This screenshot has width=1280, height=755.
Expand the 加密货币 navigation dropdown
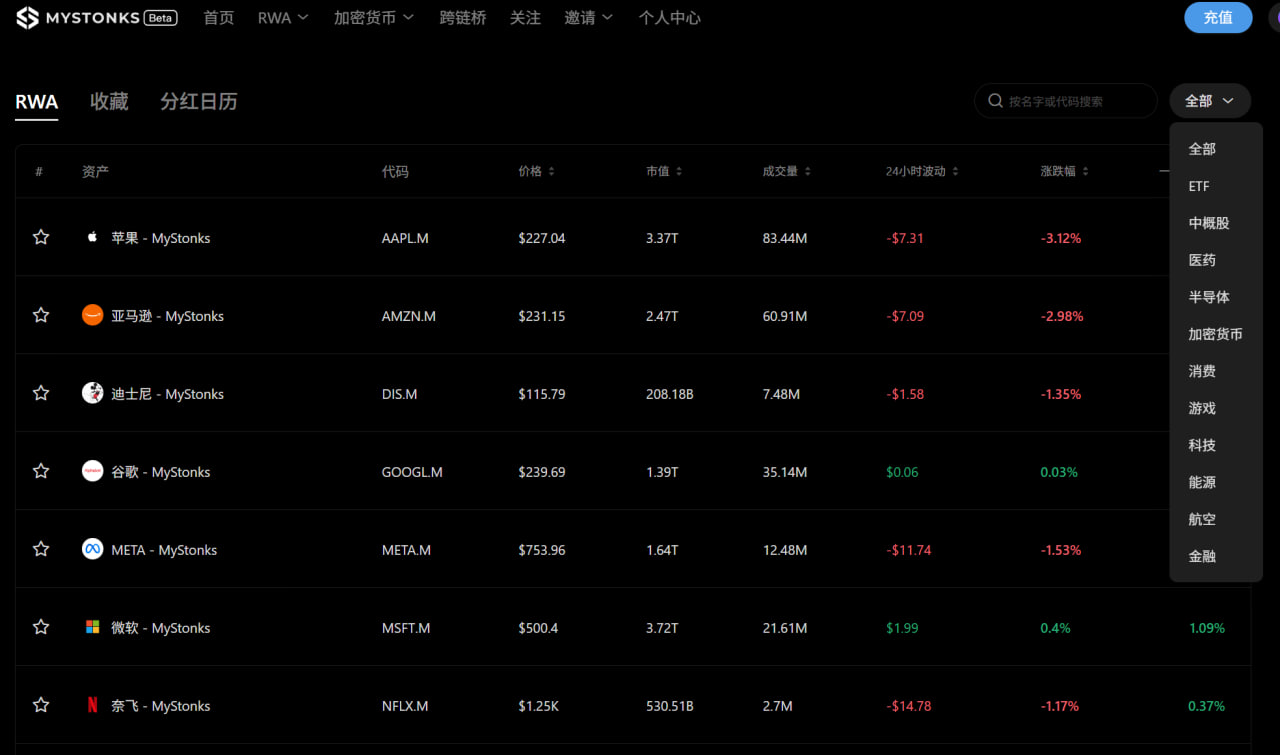click(374, 18)
